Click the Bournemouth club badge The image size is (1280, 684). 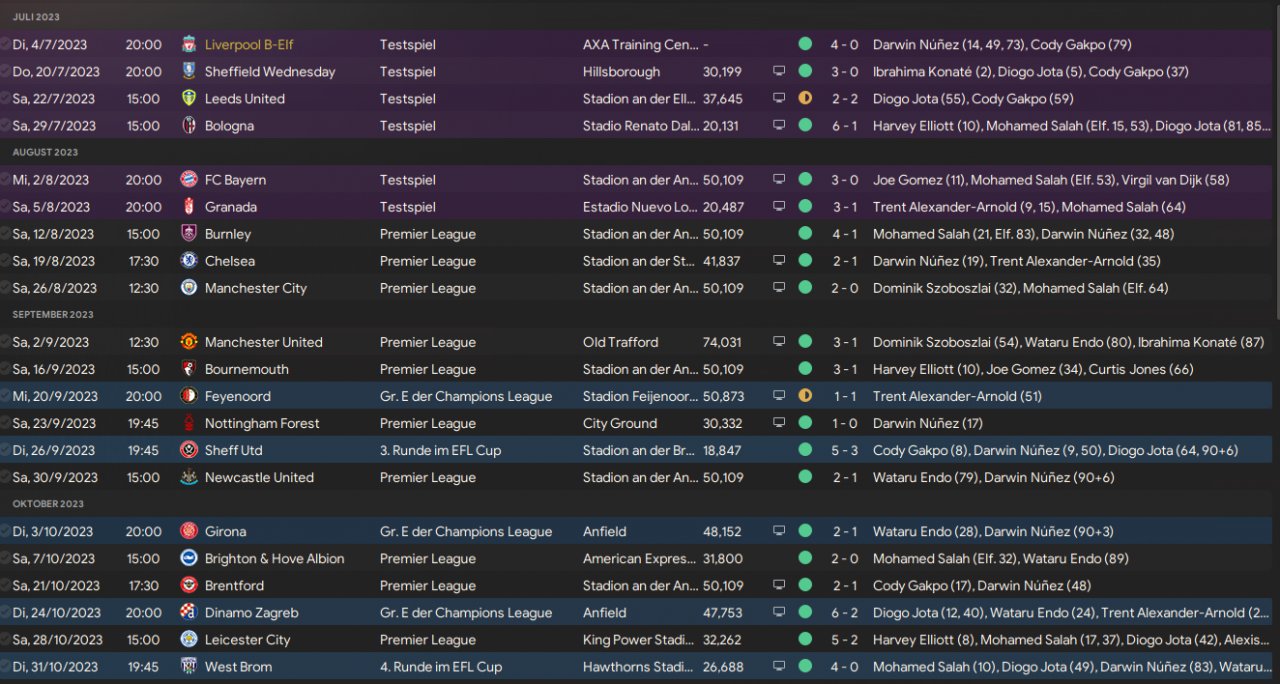[x=189, y=369]
